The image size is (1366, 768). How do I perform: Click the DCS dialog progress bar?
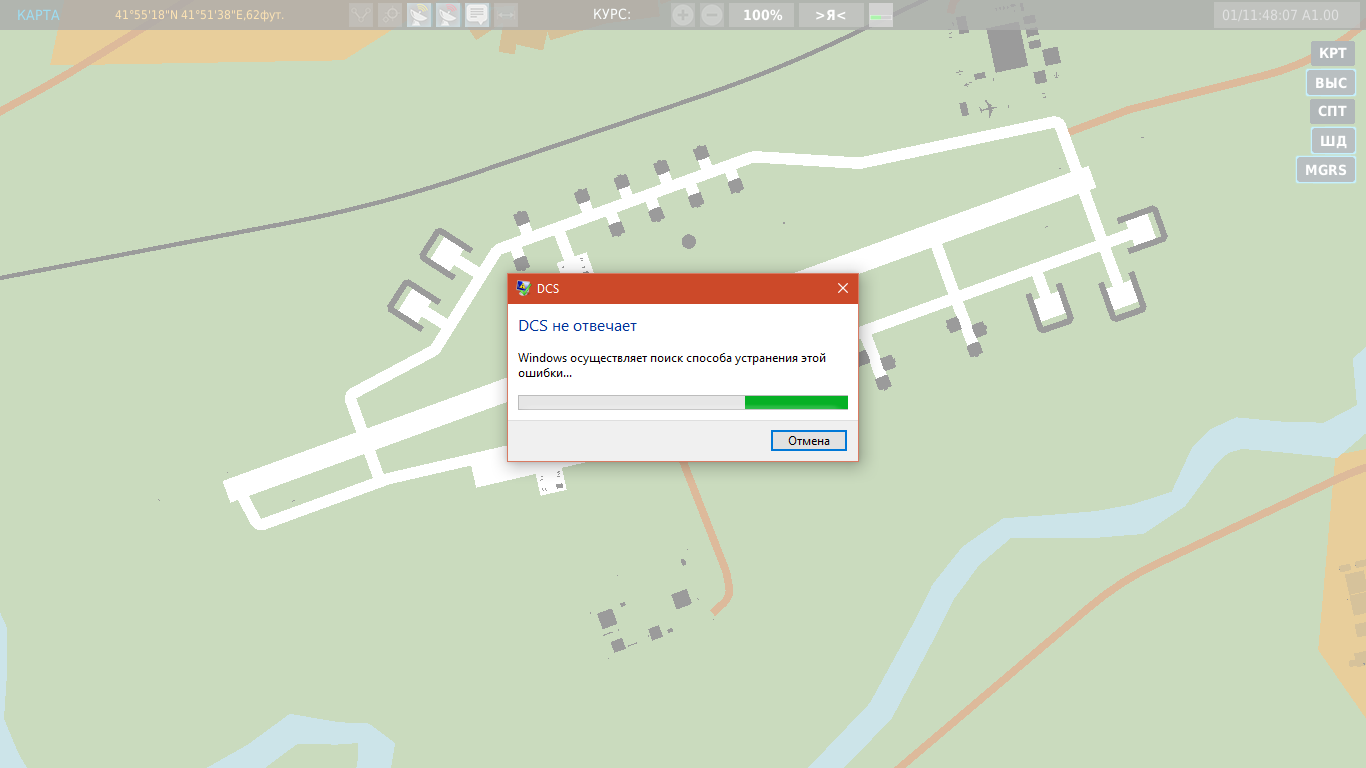(x=683, y=402)
